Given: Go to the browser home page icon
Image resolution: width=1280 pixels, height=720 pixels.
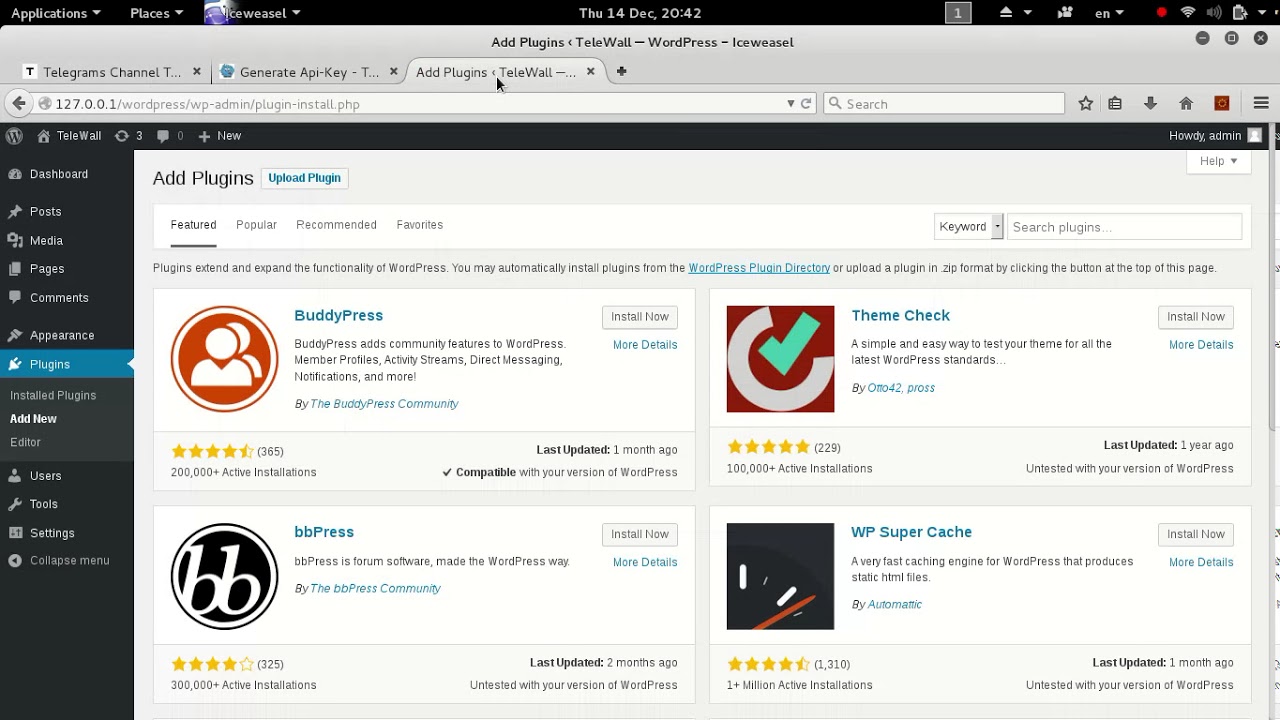Looking at the screenshot, I should (x=1186, y=103).
